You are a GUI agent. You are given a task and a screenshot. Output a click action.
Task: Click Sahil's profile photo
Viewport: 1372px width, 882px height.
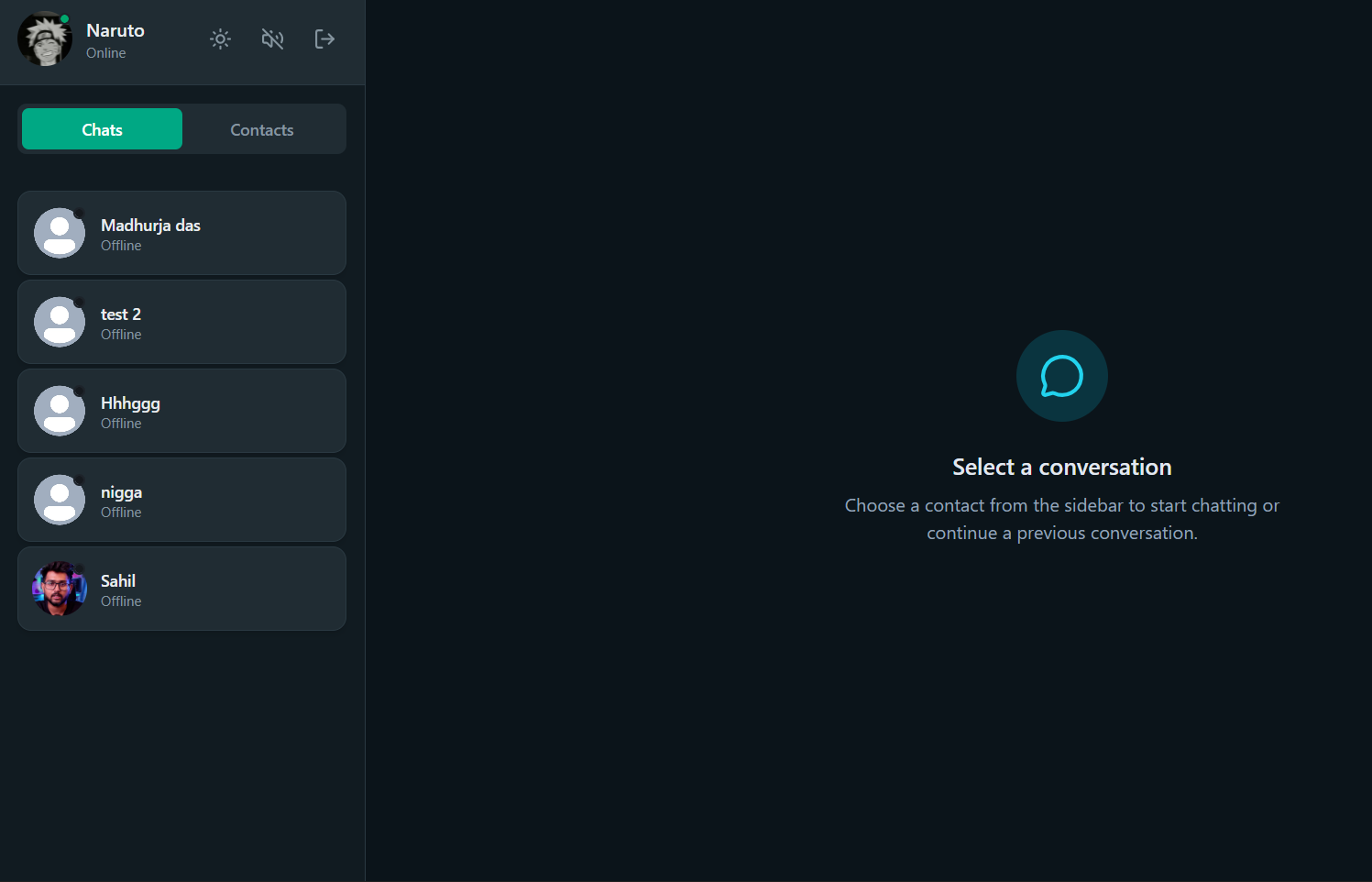tap(60, 589)
